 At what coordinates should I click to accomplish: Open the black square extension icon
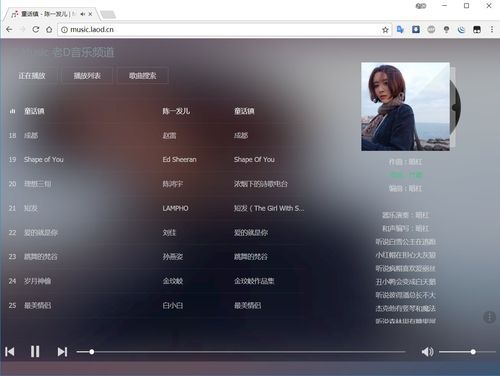(x=477, y=30)
